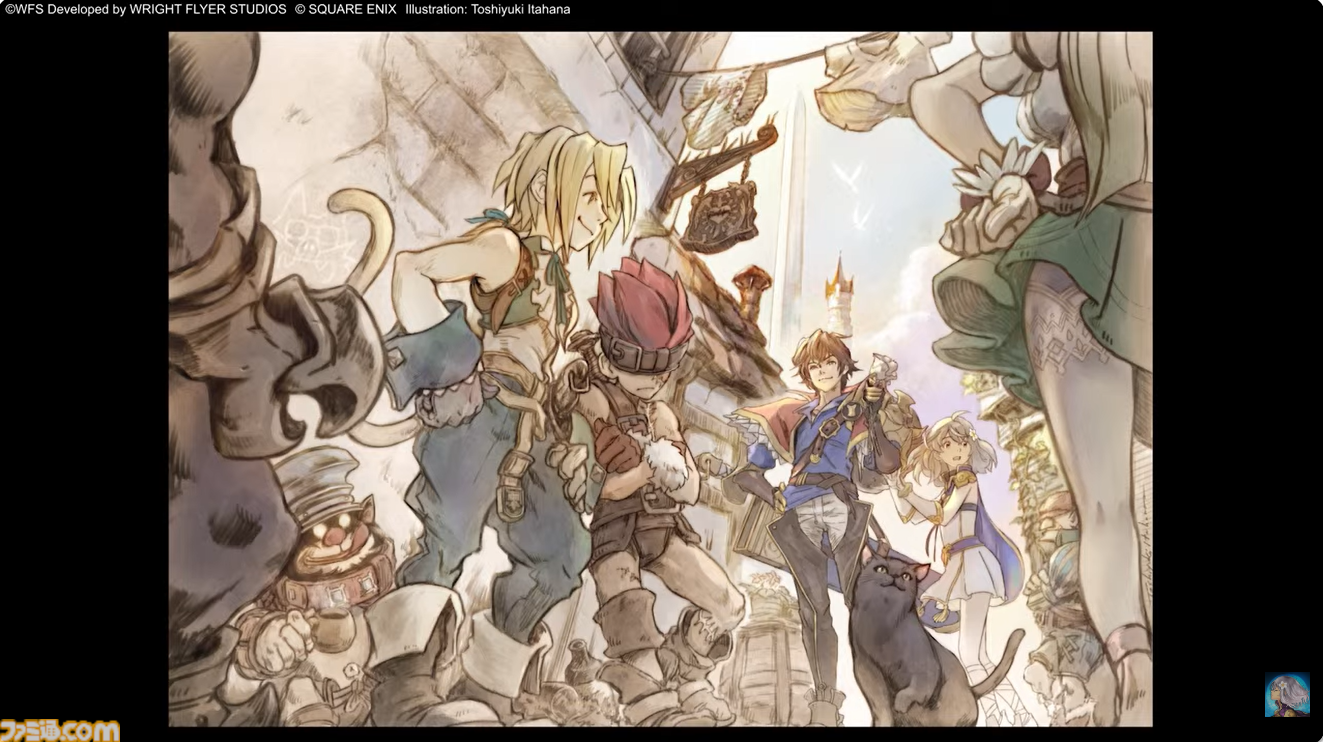The height and width of the screenshot is (742, 1323).
Task: Click the "WRIGHT FLYER STUDIOS" copyright text
Action: point(208,9)
